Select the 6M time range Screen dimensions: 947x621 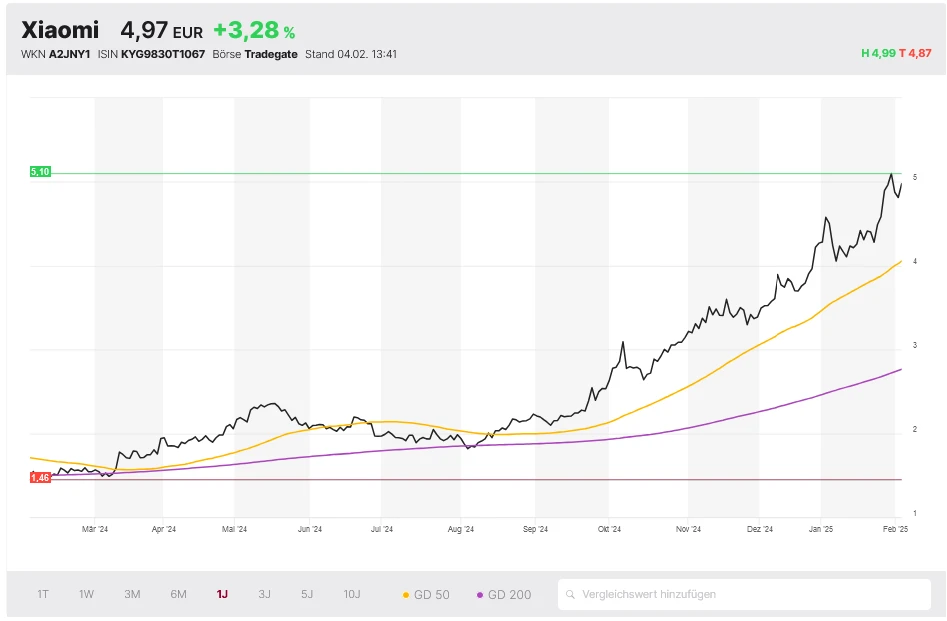178,594
